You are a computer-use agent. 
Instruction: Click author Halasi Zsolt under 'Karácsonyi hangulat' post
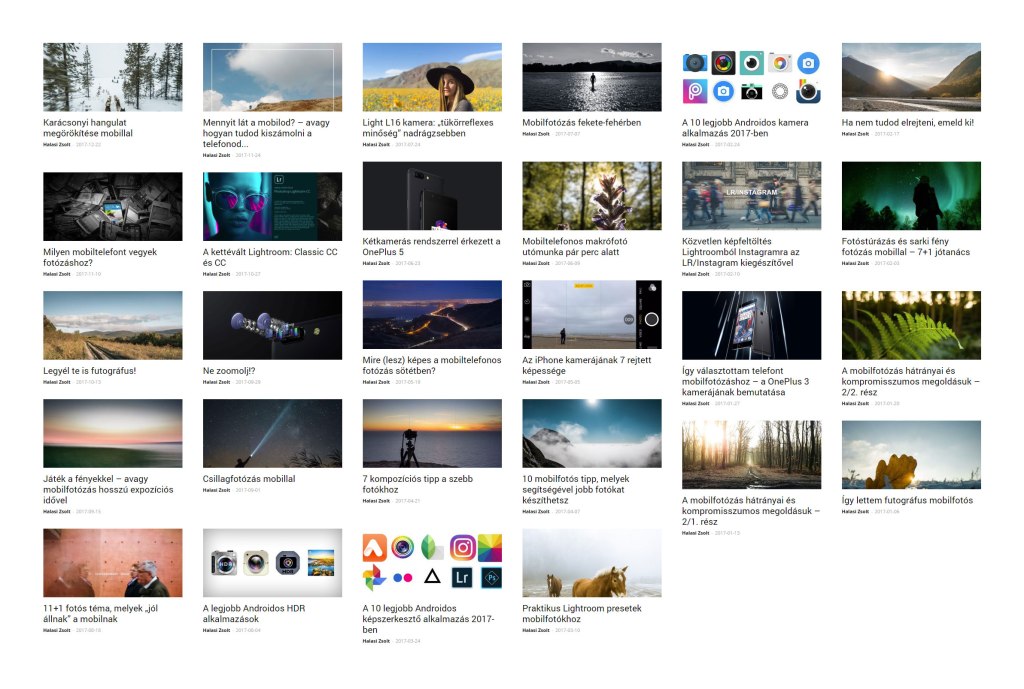(57, 145)
